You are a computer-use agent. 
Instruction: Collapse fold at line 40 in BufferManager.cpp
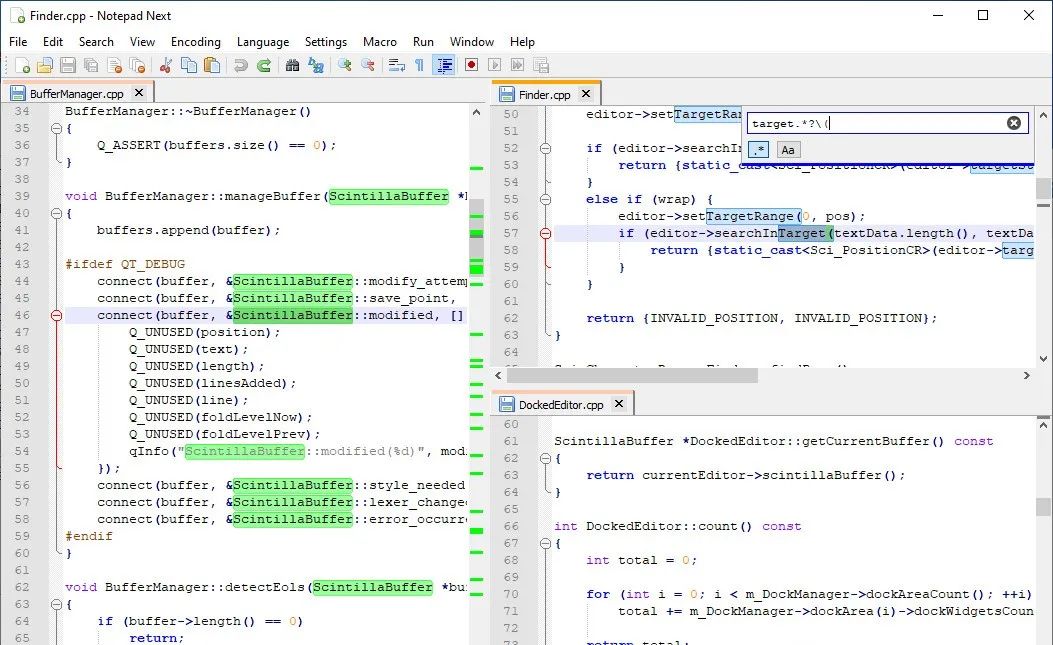click(x=56, y=213)
